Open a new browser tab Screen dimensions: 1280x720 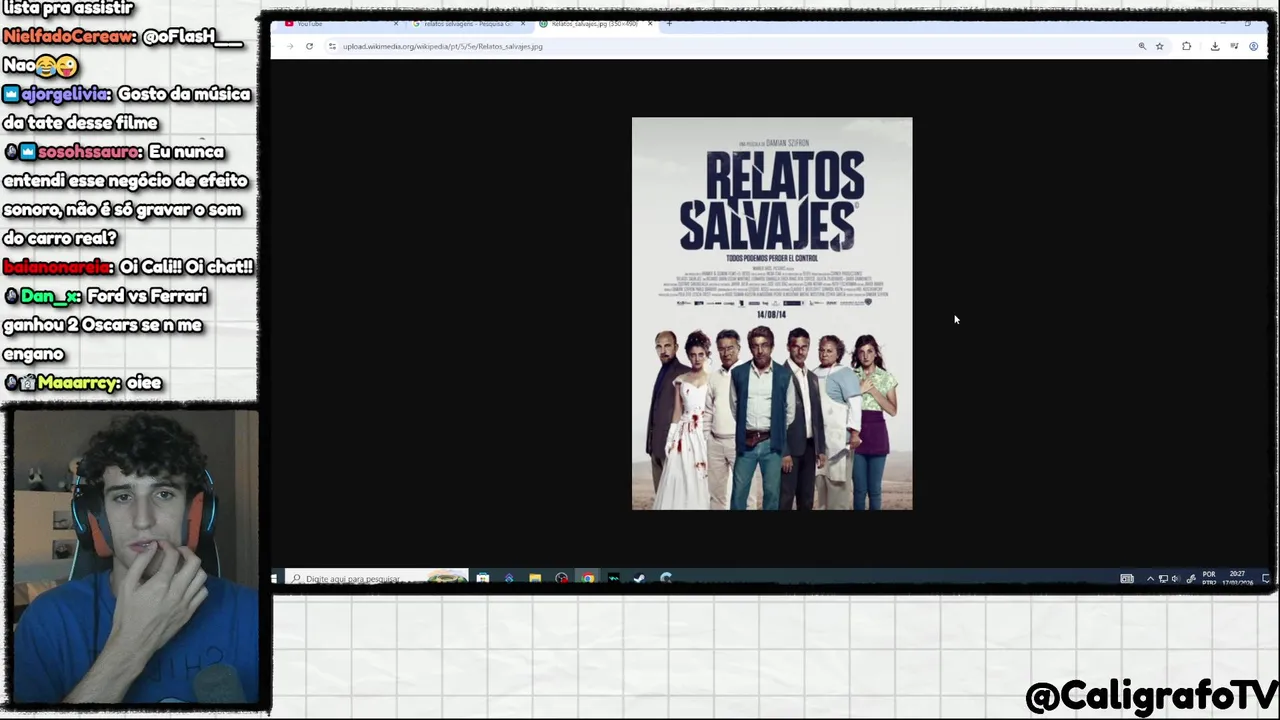point(669,23)
